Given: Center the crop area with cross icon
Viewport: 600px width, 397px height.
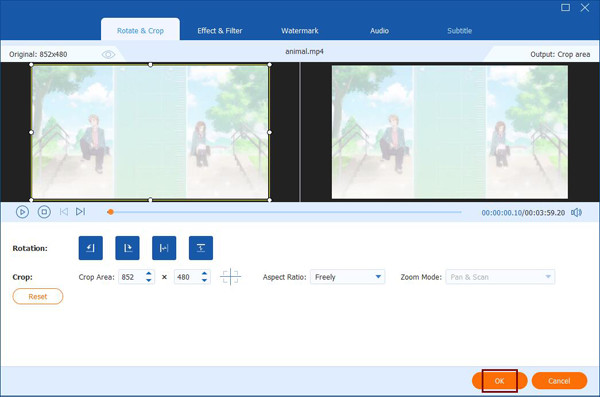Looking at the screenshot, I should tap(230, 277).
